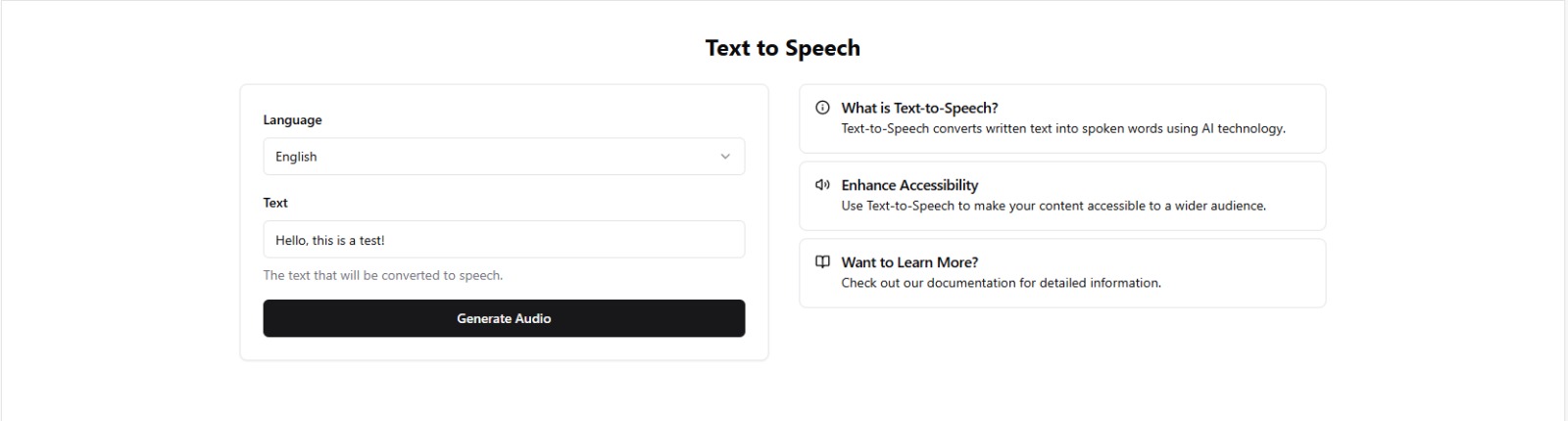
Task: Click the helper text under the text field
Action: (382, 275)
